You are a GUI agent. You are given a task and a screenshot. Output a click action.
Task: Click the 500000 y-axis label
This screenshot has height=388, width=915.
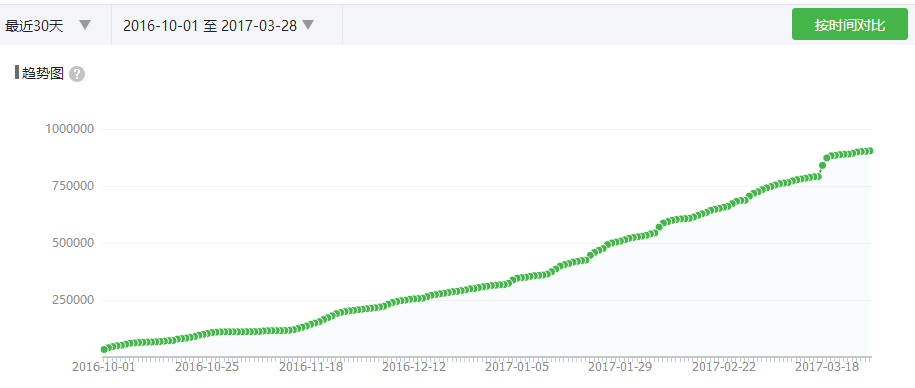click(x=72, y=243)
